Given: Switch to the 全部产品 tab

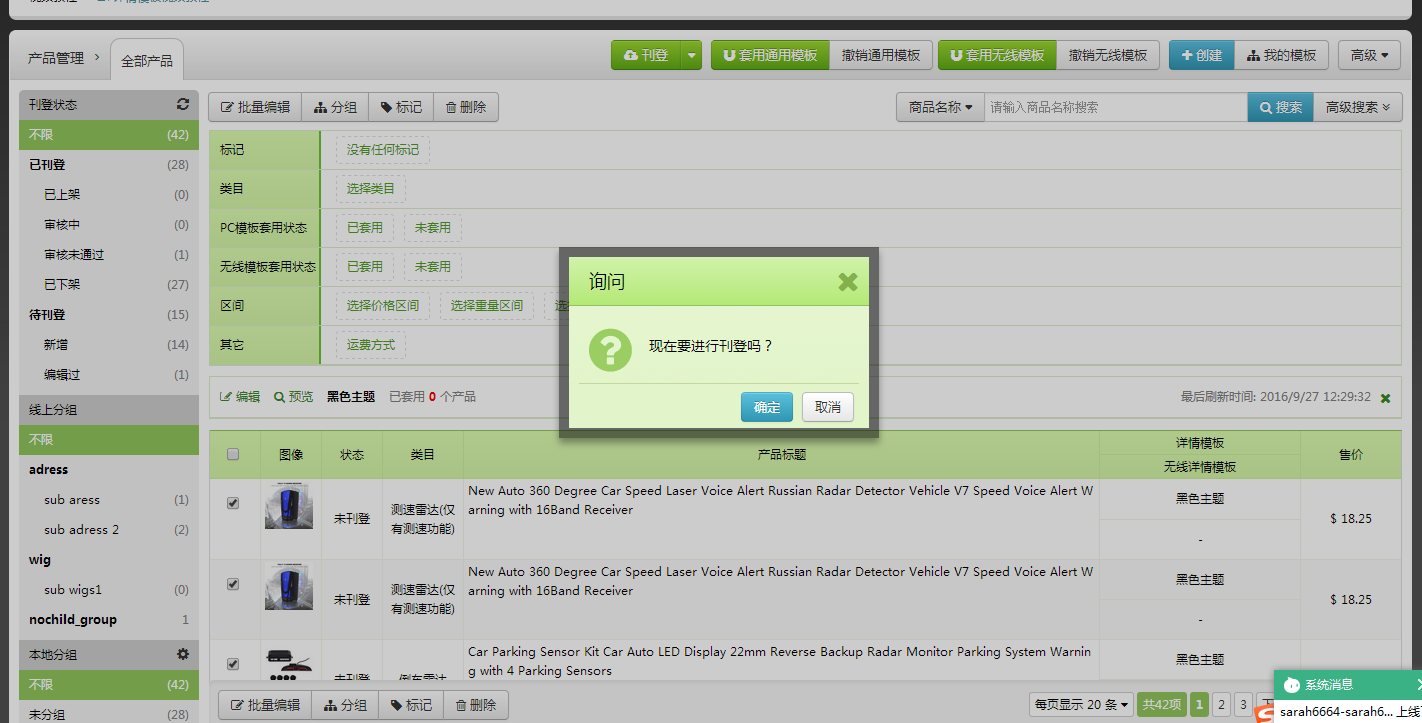Looking at the screenshot, I should pyautogui.click(x=147, y=61).
